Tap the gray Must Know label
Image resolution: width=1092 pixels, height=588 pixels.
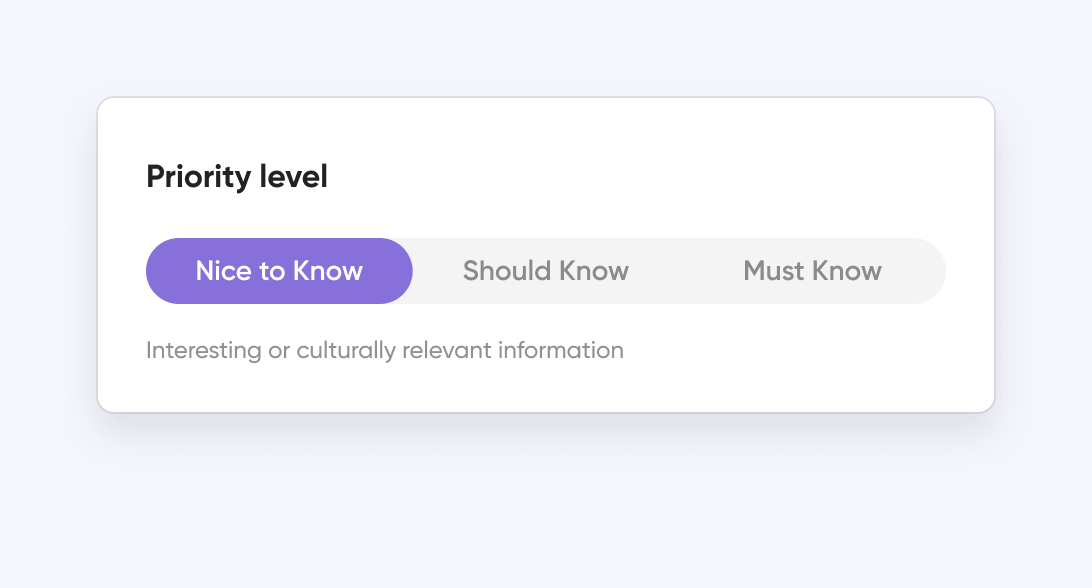[812, 271]
